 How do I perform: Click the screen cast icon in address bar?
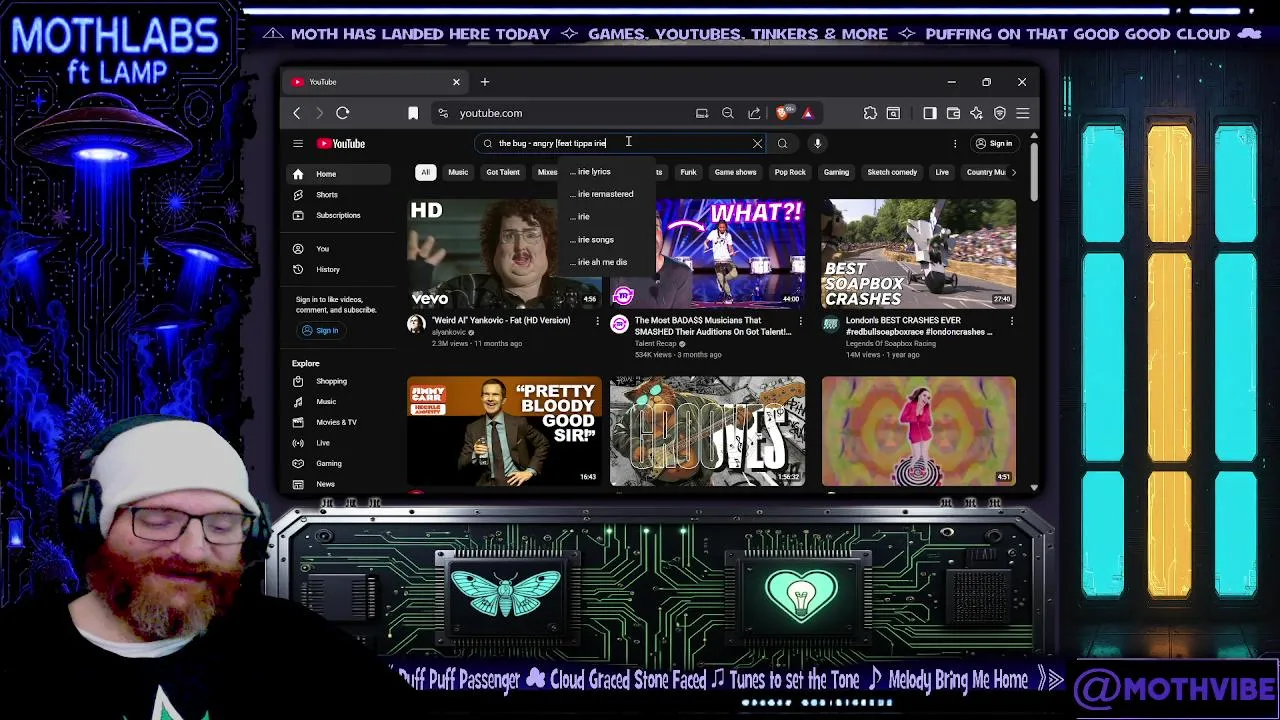(702, 113)
